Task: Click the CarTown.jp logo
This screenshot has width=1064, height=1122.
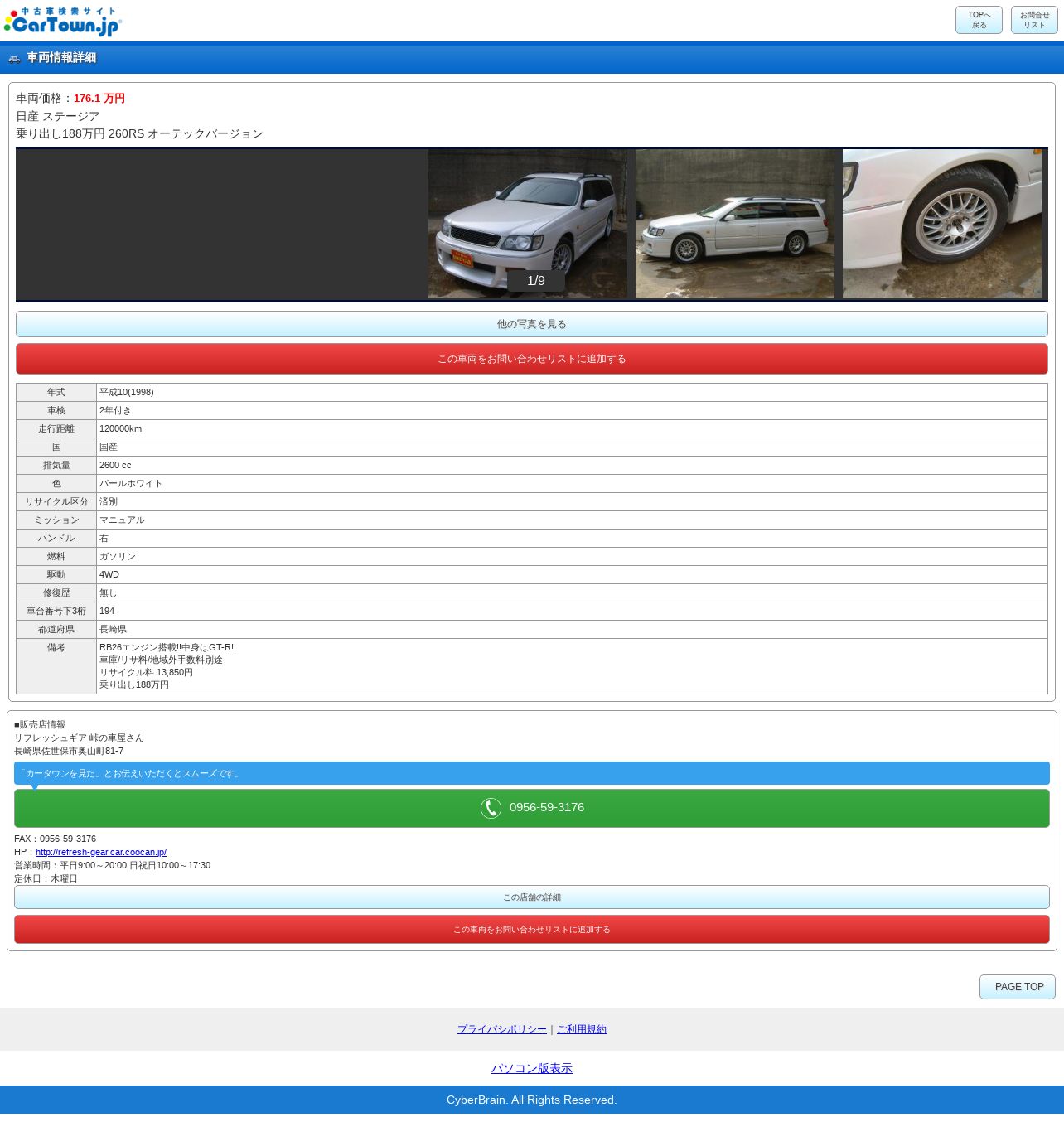Action: tap(63, 22)
